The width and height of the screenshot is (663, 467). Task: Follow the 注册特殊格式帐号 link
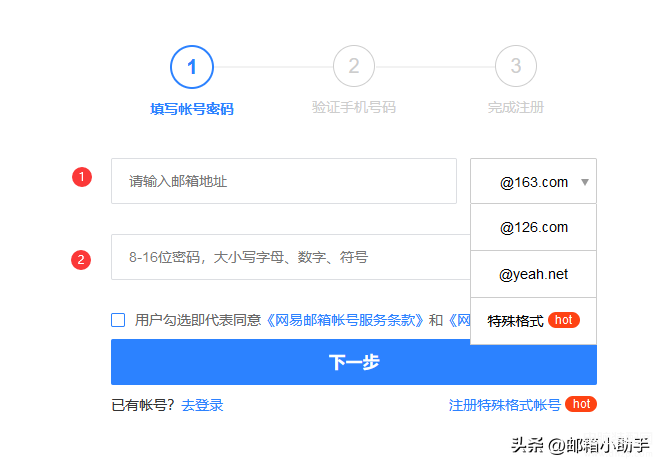tap(505, 405)
